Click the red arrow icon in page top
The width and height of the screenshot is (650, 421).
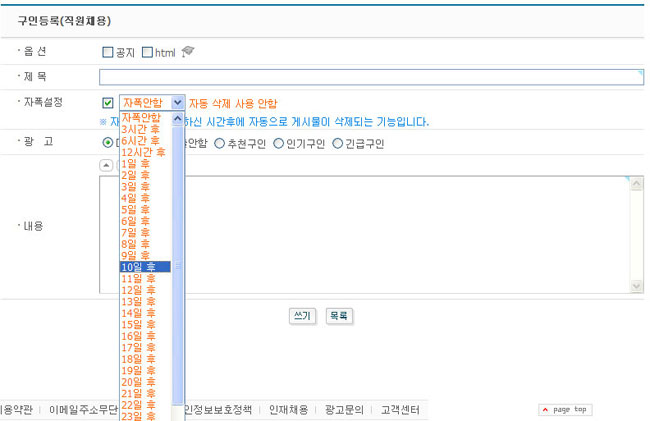coord(545,410)
